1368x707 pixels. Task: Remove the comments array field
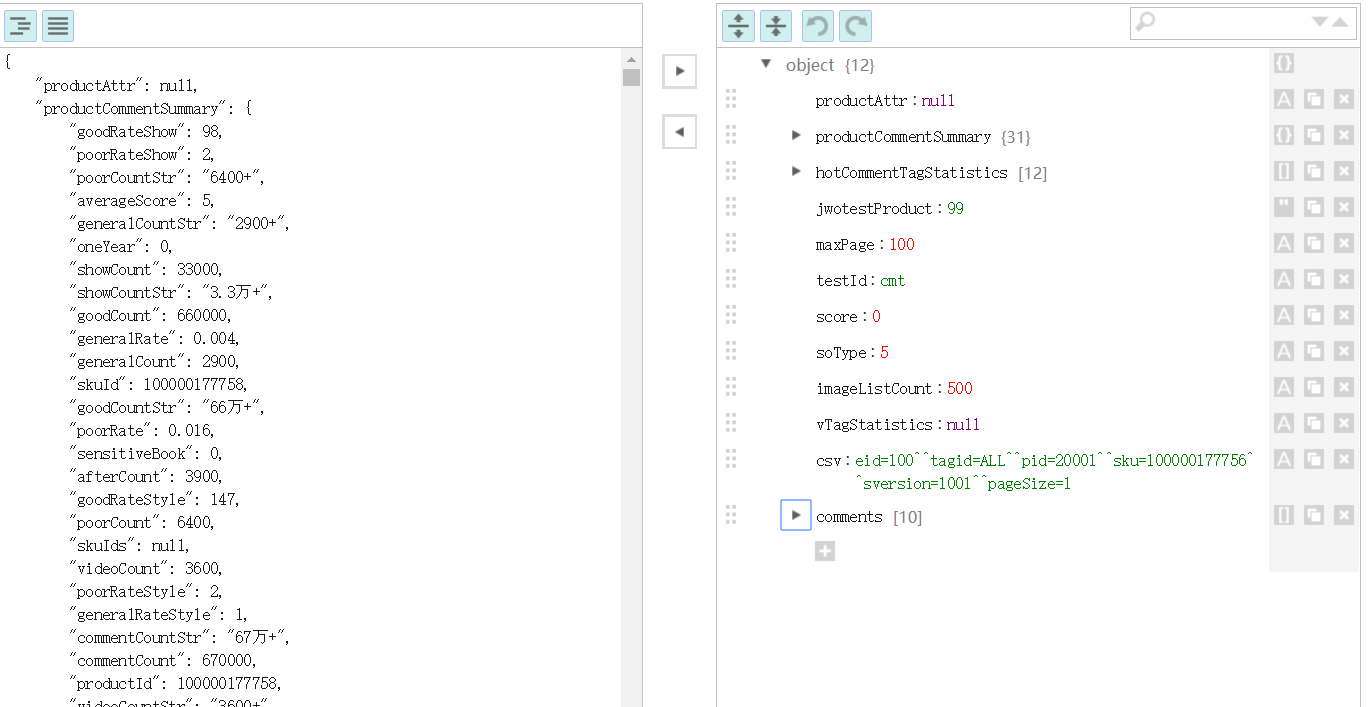(1344, 515)
